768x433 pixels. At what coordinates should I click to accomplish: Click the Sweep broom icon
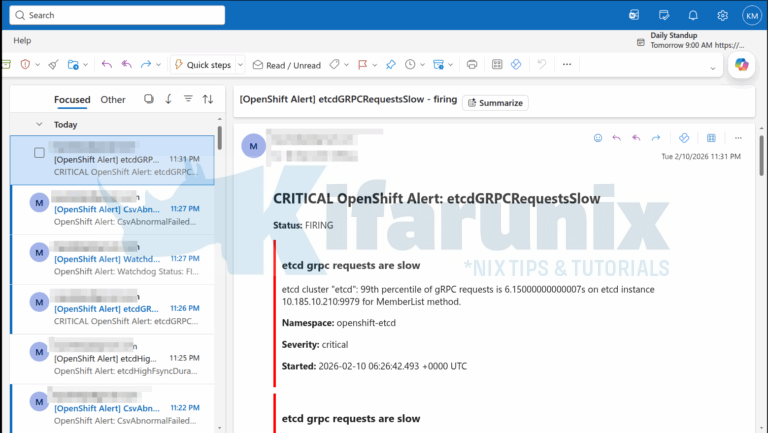click(54, 65)
